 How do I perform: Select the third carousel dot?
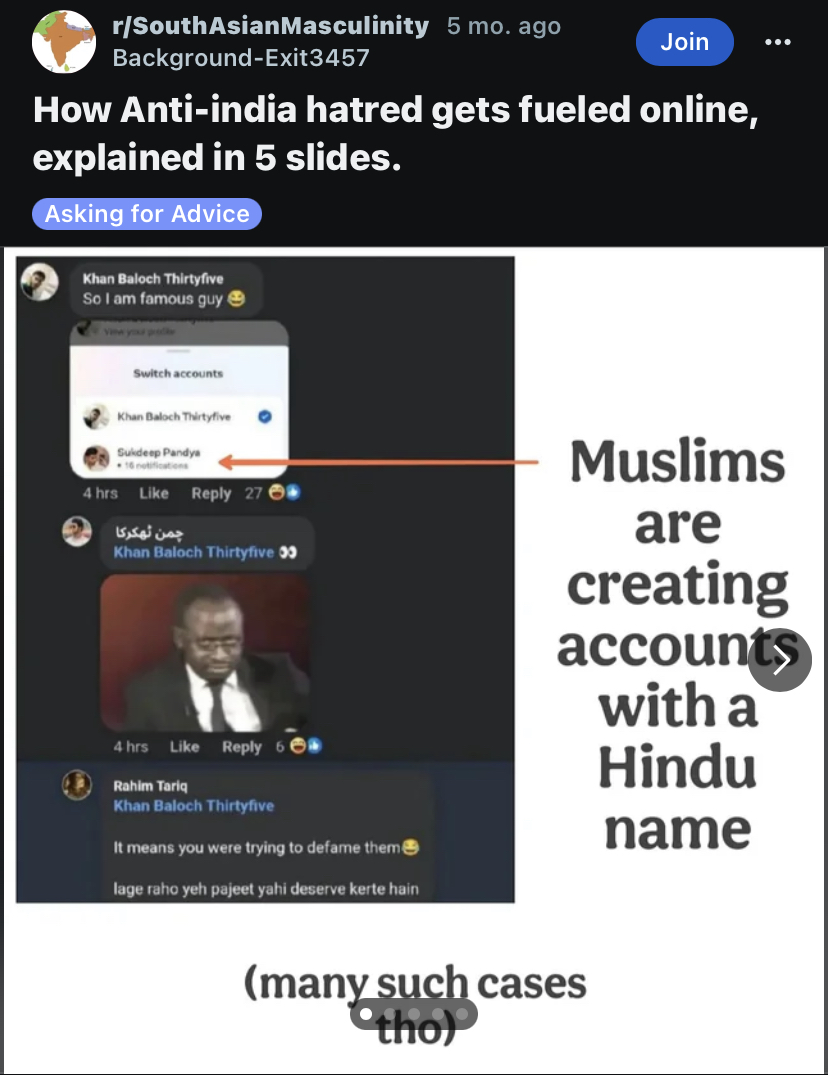click(x=414, y=1014)
